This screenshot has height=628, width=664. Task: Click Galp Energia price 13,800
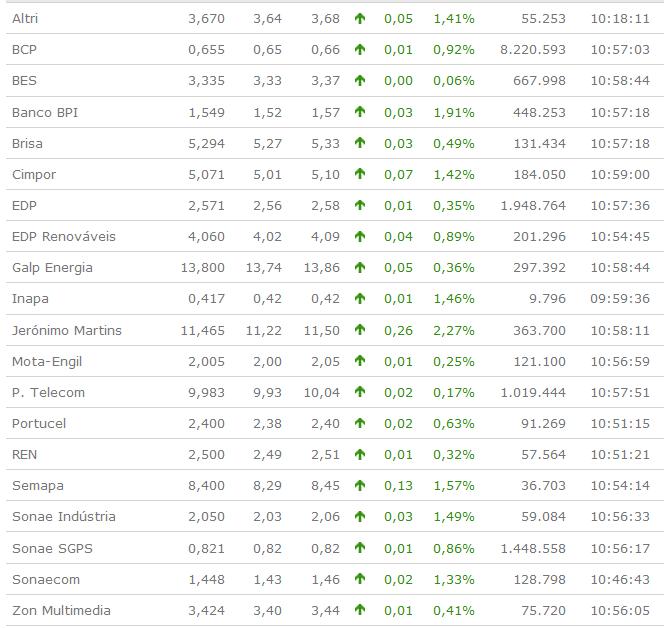coord(202,268)
